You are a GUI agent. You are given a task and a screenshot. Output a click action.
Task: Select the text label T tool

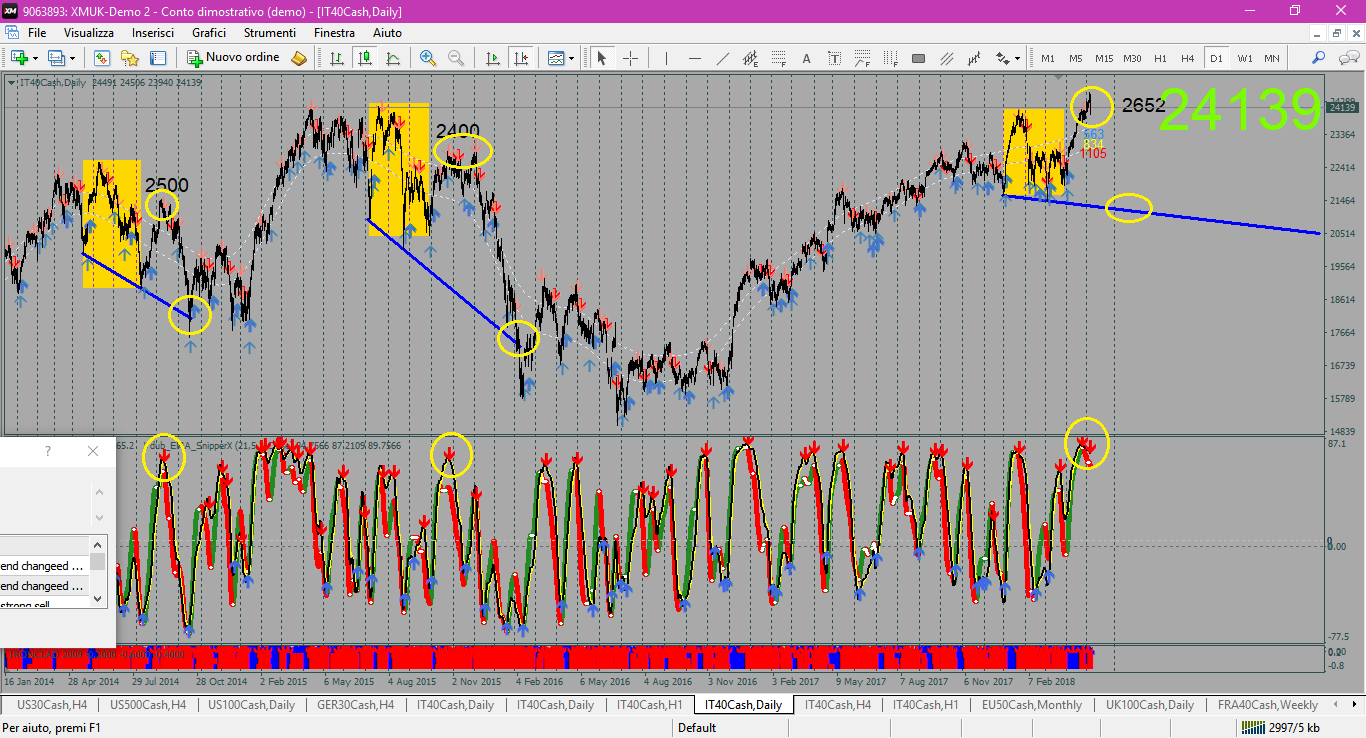(x=834, y=58)
